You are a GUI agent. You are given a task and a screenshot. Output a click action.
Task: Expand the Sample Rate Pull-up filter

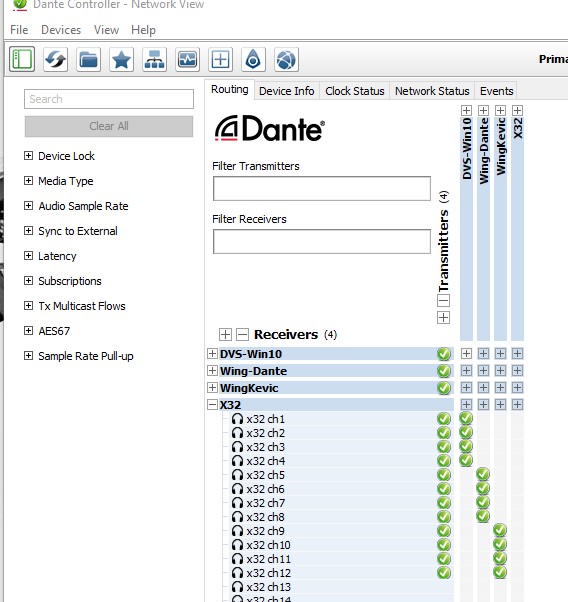point(28,355)
